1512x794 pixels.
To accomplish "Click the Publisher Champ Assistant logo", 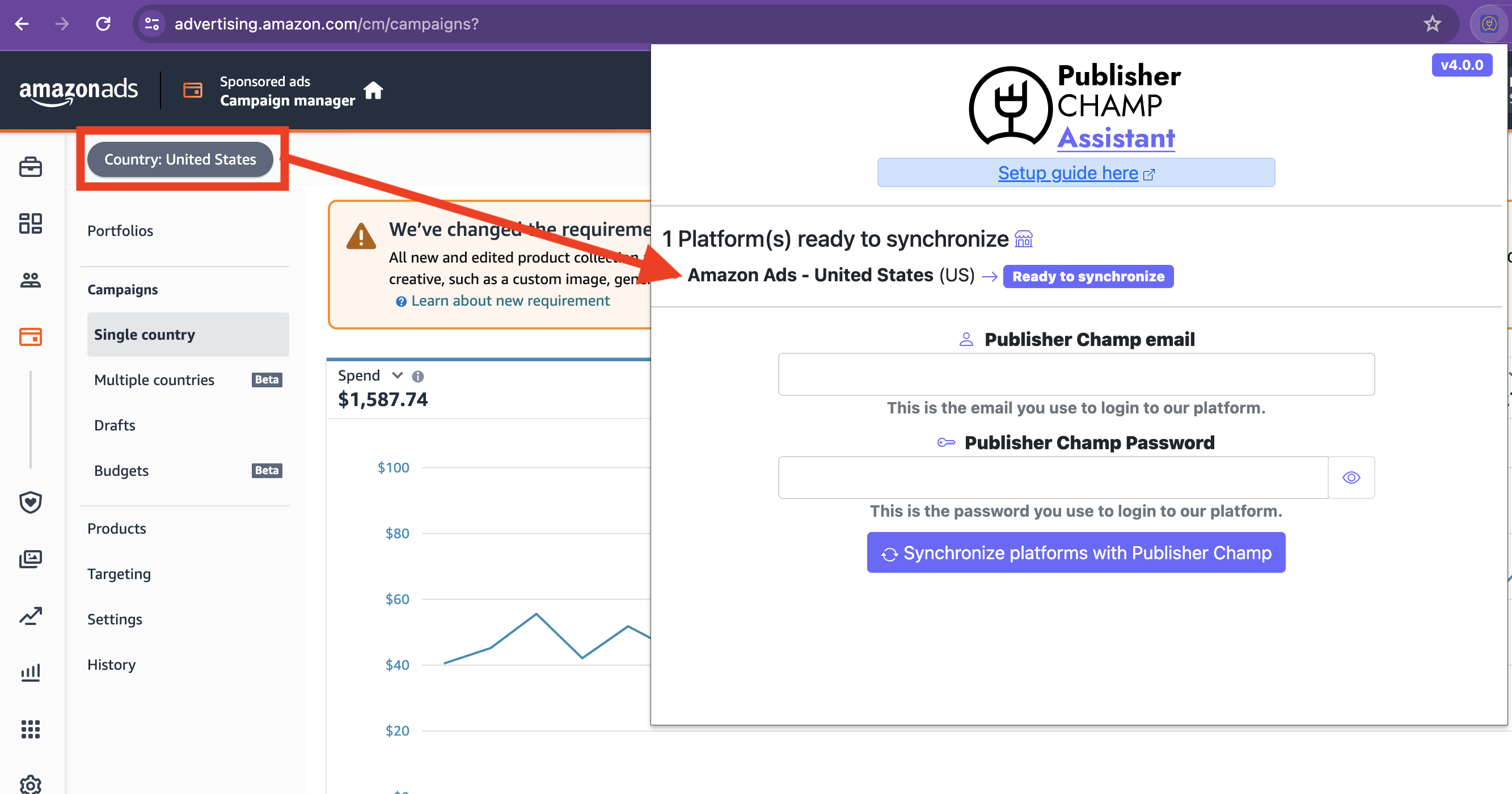I will point(1074,107).
